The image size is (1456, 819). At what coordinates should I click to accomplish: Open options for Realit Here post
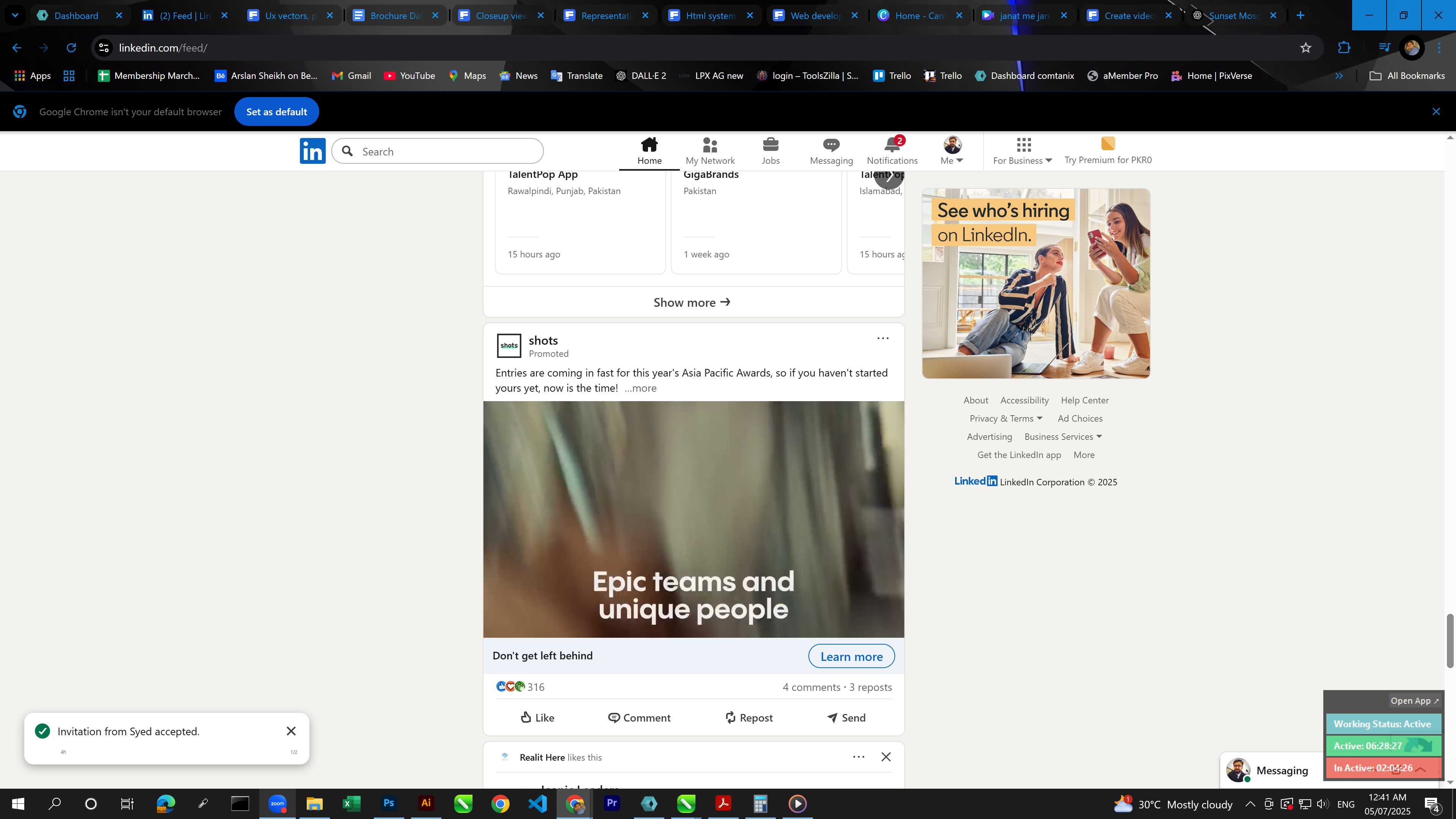tap(858, 757)
